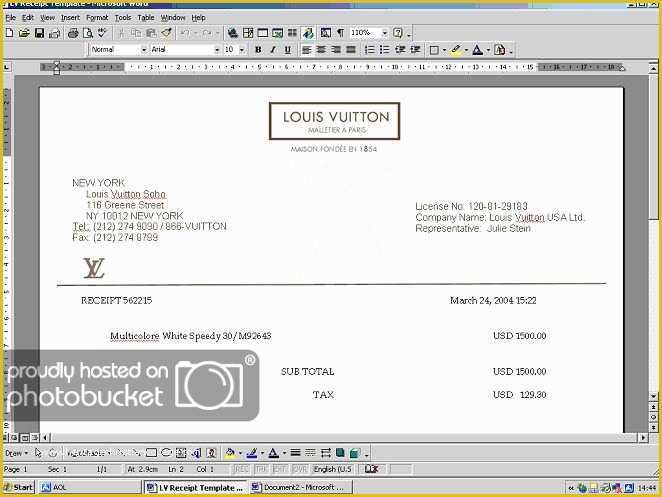Expand Line Color dropdown arrow on Drawing toolbar
The width and height of the screenshot is (662, 497).
click(x=262, y=453)
